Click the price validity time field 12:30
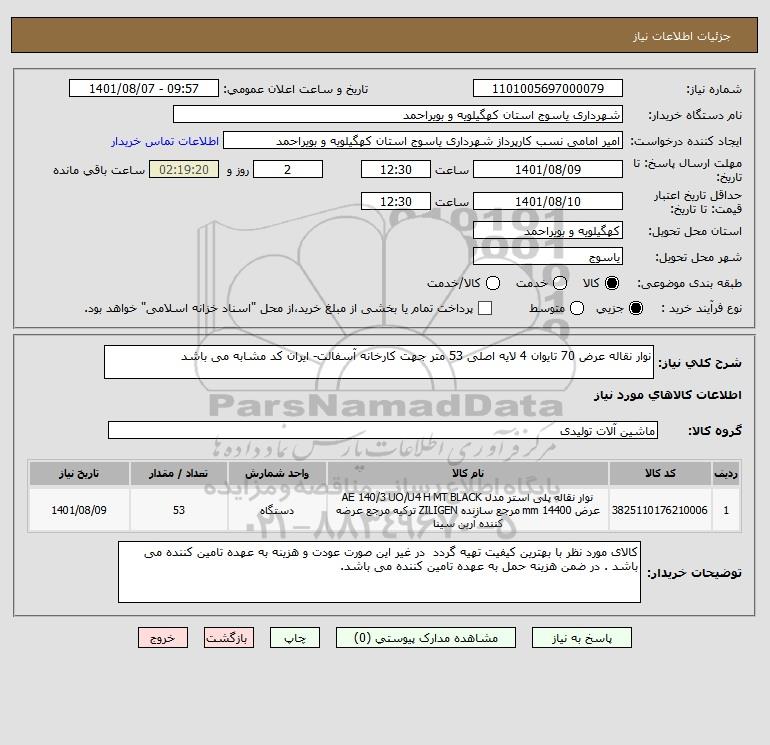Image resolution: width=770 pixels, height=745 pixels. click(x=396, y=201)
